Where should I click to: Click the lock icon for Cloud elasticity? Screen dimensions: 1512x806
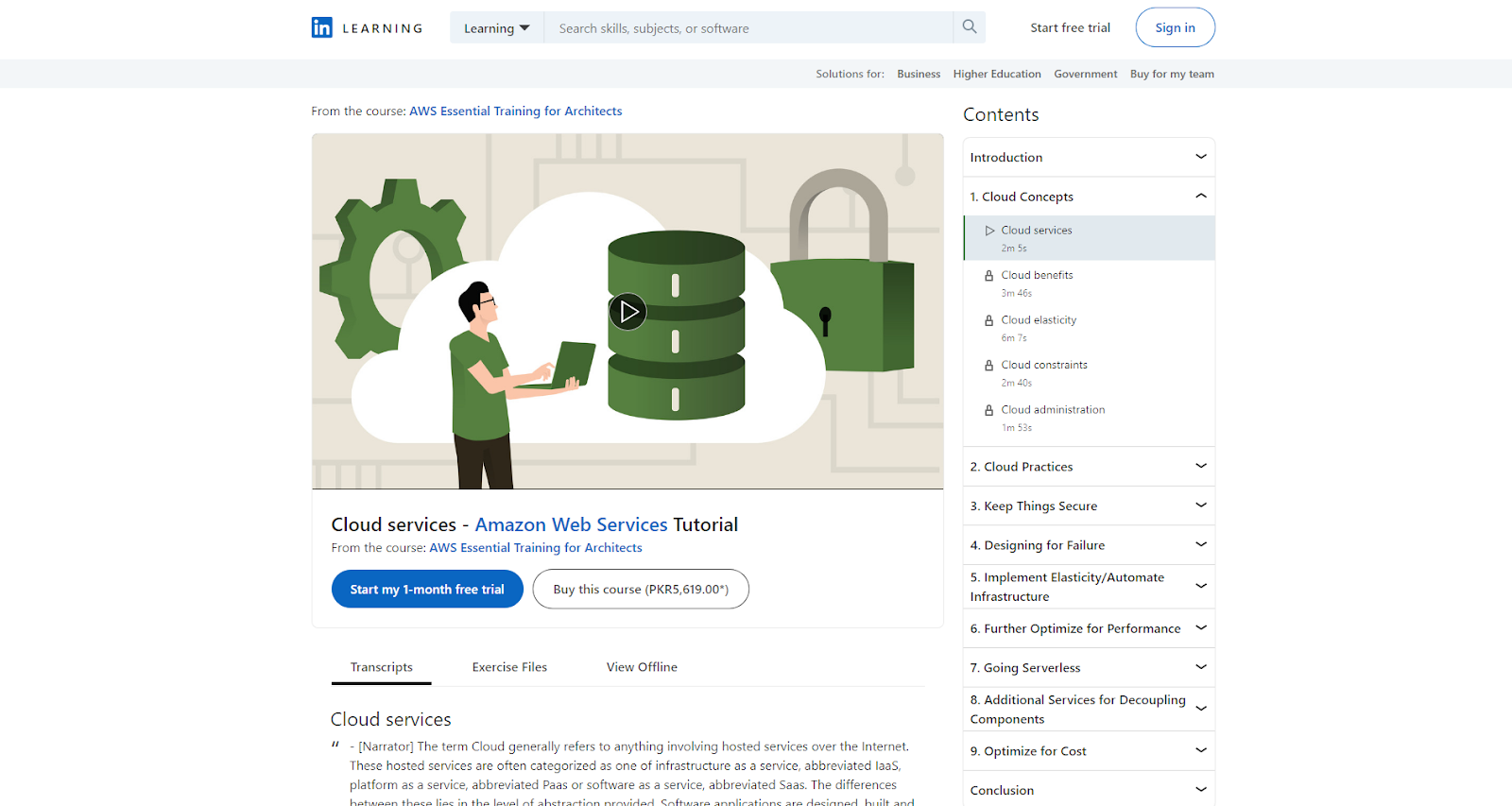click(989, 320)
